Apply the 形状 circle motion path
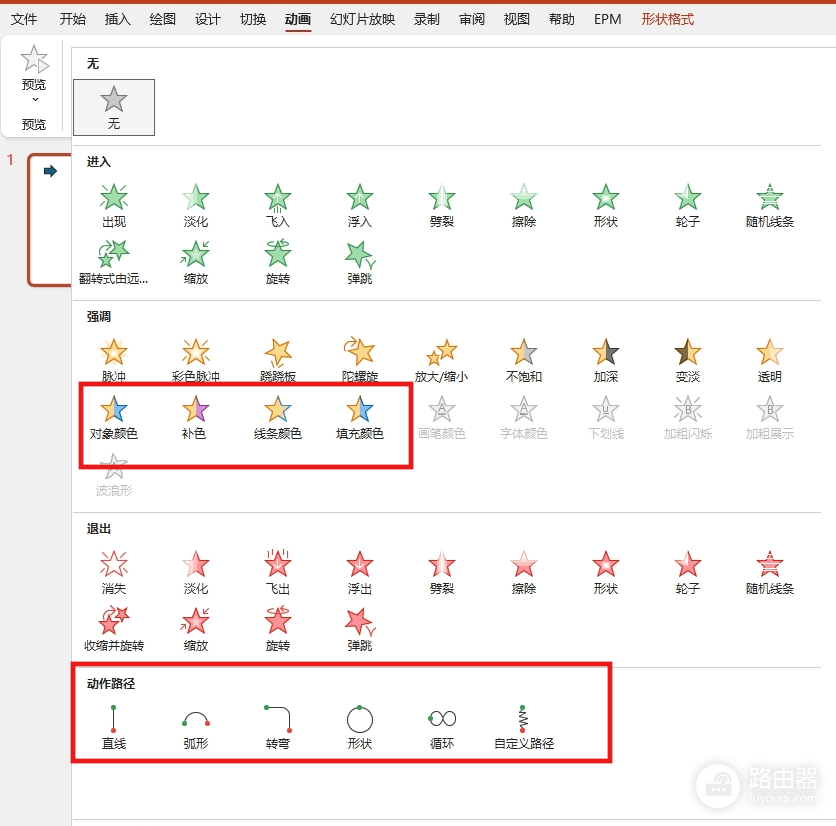The height and width of the screenshot is (826, 836). click(360, 727)
